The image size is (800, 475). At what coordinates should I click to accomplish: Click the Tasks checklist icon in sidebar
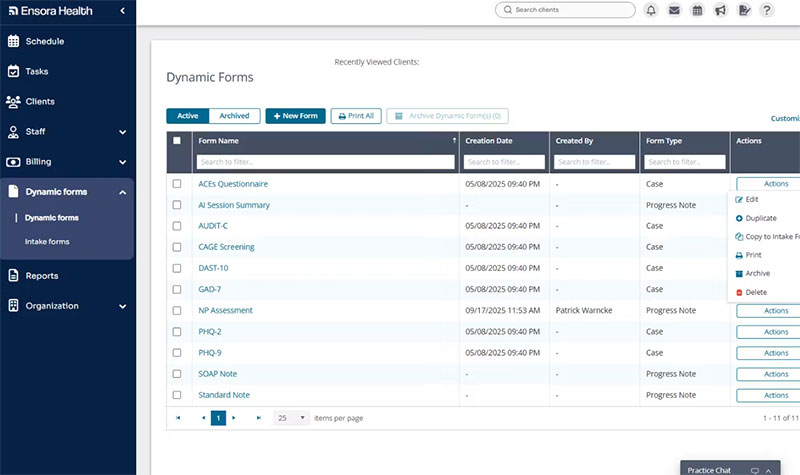14,71
